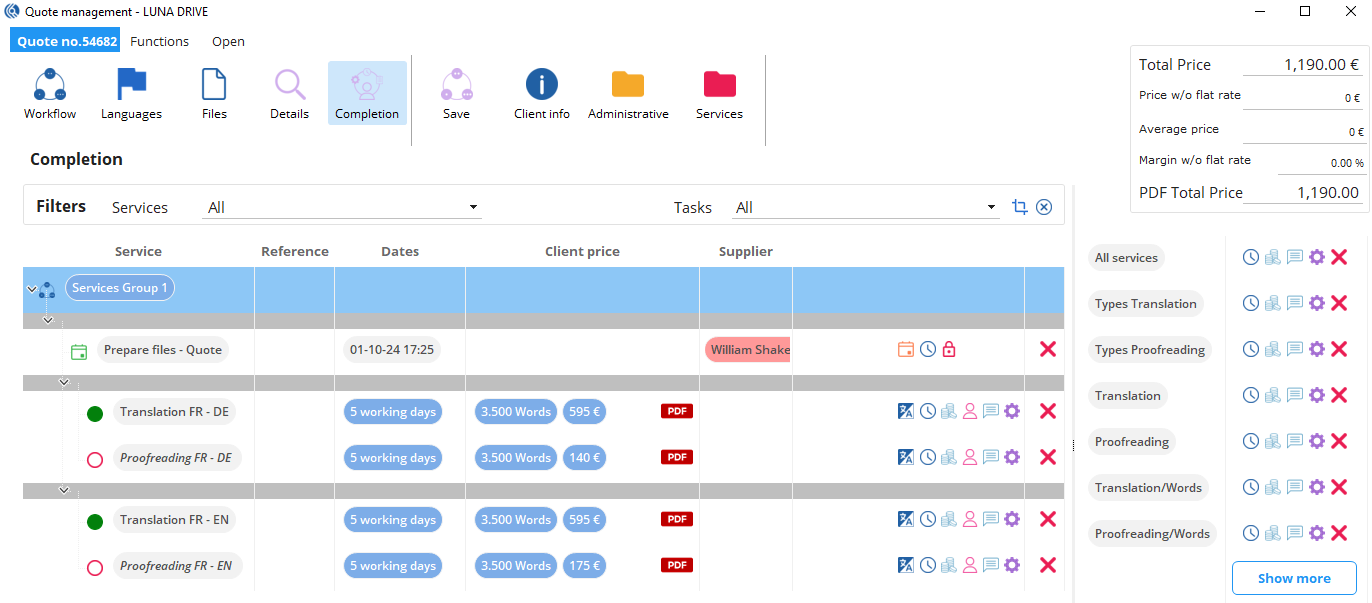1372x603 pixels.
Task: Click the William Shake supplier tag
Action: [x=748, y=350]
